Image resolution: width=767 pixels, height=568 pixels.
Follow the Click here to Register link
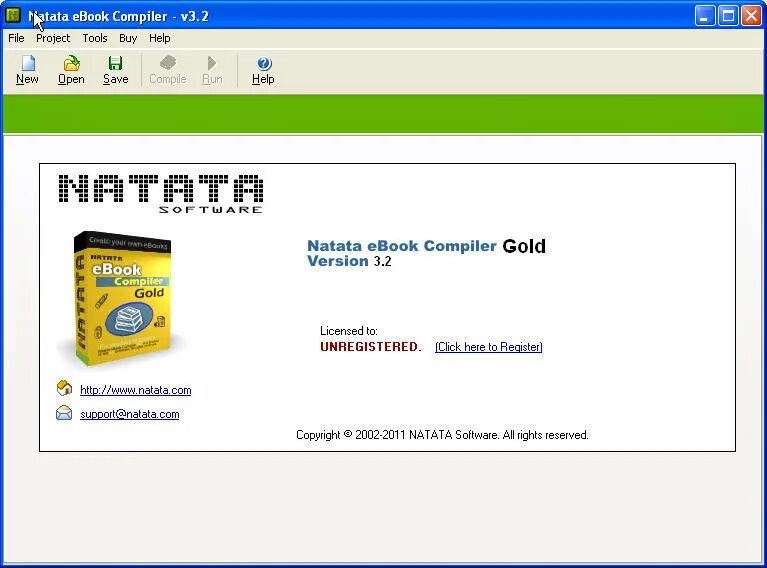pos(489,347)
